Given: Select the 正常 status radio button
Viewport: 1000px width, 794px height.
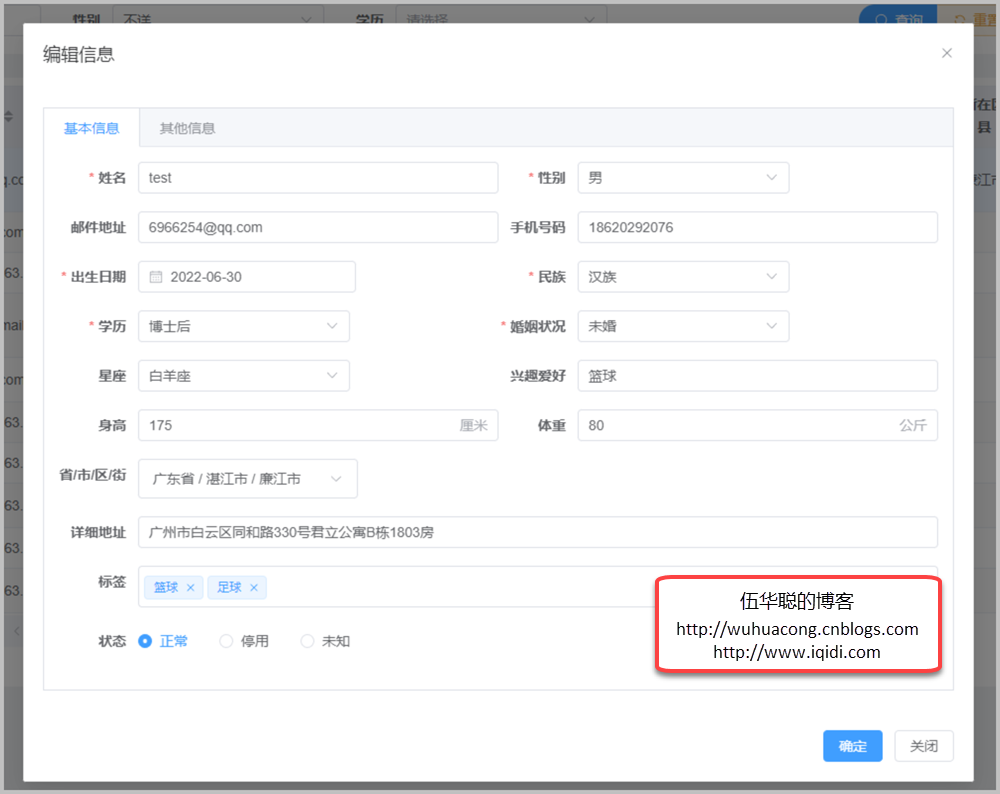Looking at the screenshot, I should tap(145, 641).
